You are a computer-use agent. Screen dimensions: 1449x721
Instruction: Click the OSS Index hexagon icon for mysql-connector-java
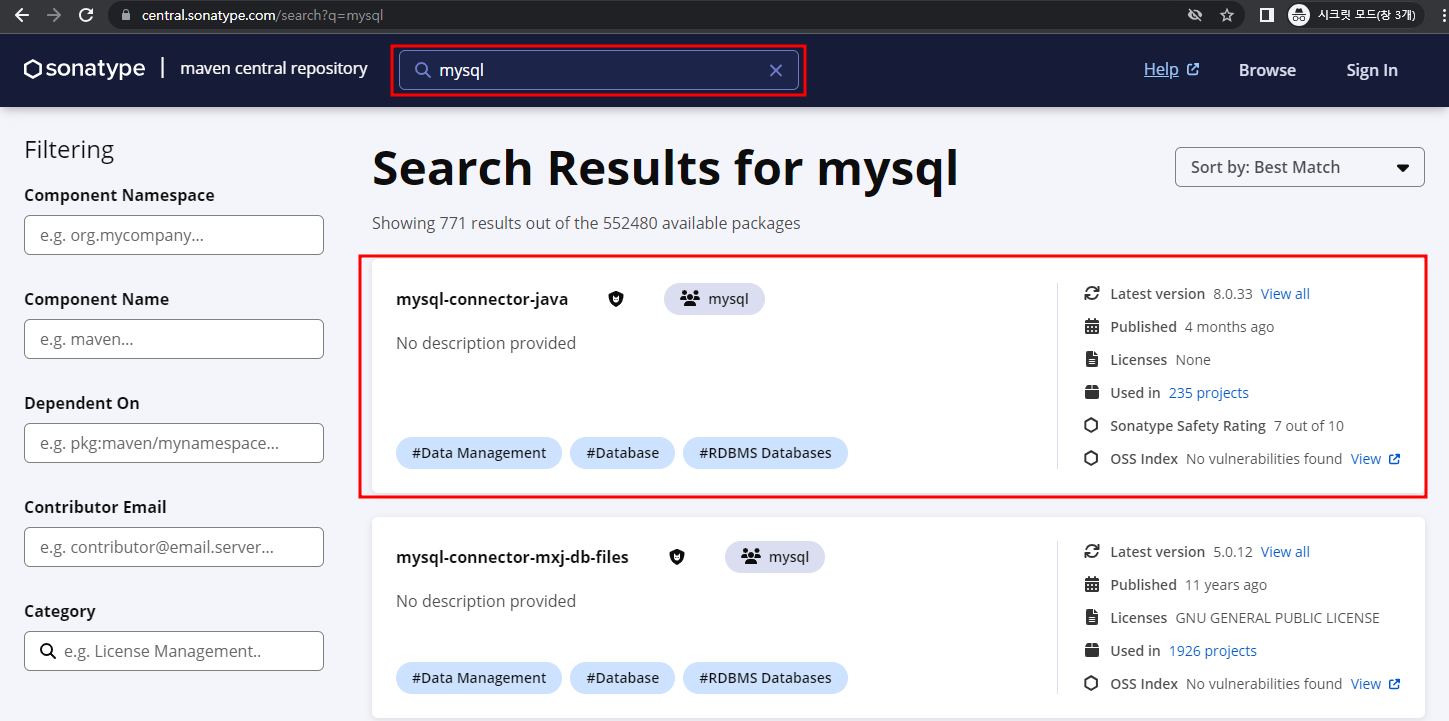[1092, 458]
